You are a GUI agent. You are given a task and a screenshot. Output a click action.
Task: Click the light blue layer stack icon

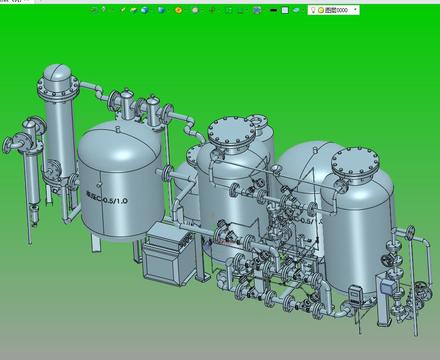tap(296, 10)
